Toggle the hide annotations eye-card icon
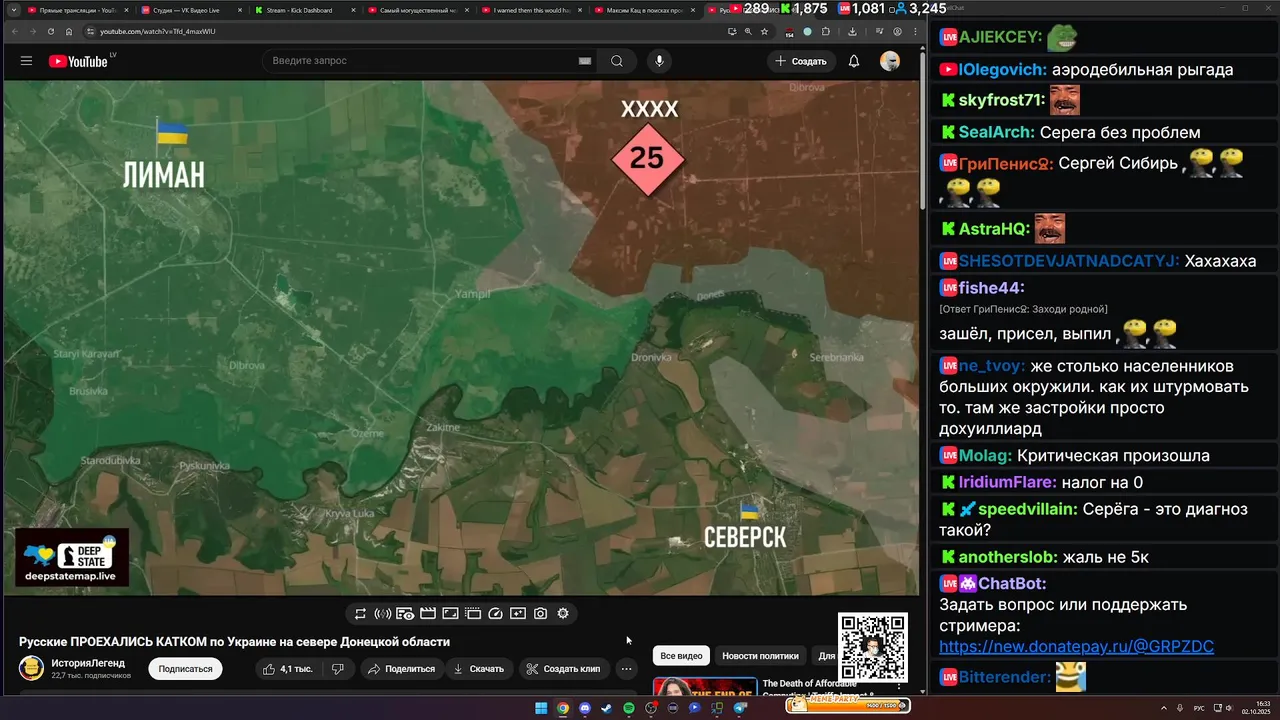Viewport: 1280px width, 720px height. click(x=405, y=614)
